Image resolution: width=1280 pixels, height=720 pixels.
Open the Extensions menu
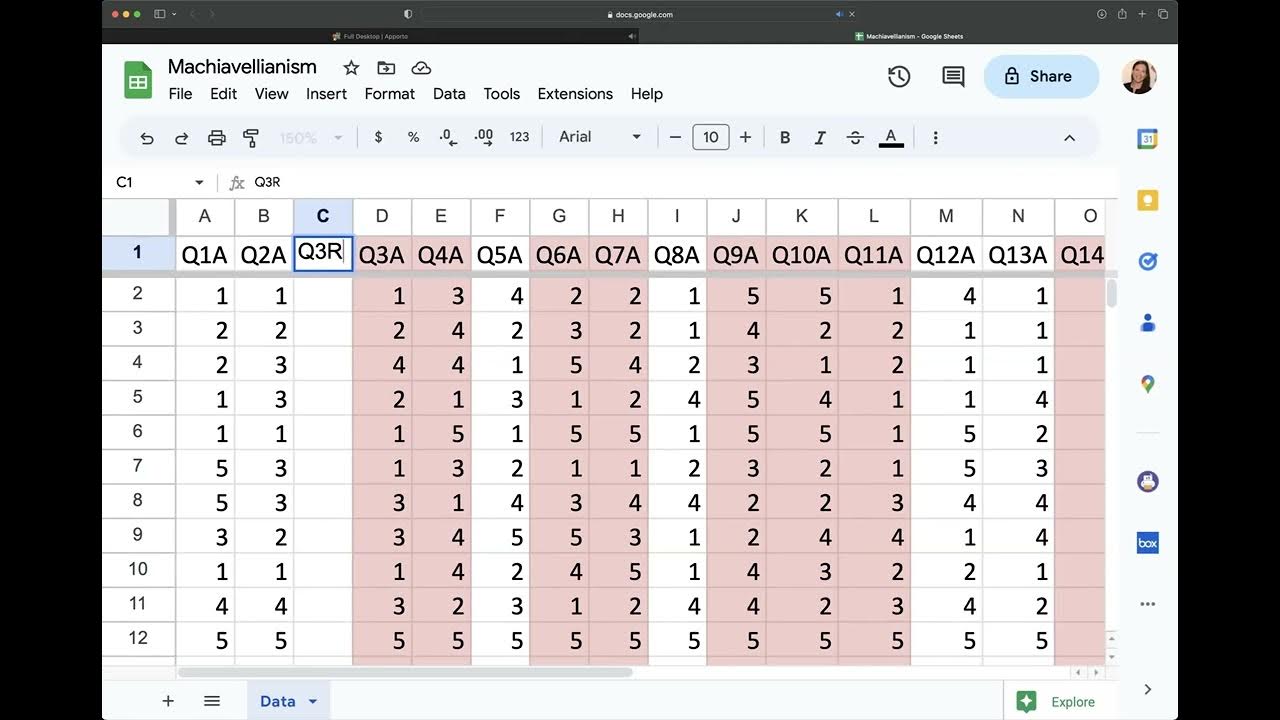[x=575, y=94]
